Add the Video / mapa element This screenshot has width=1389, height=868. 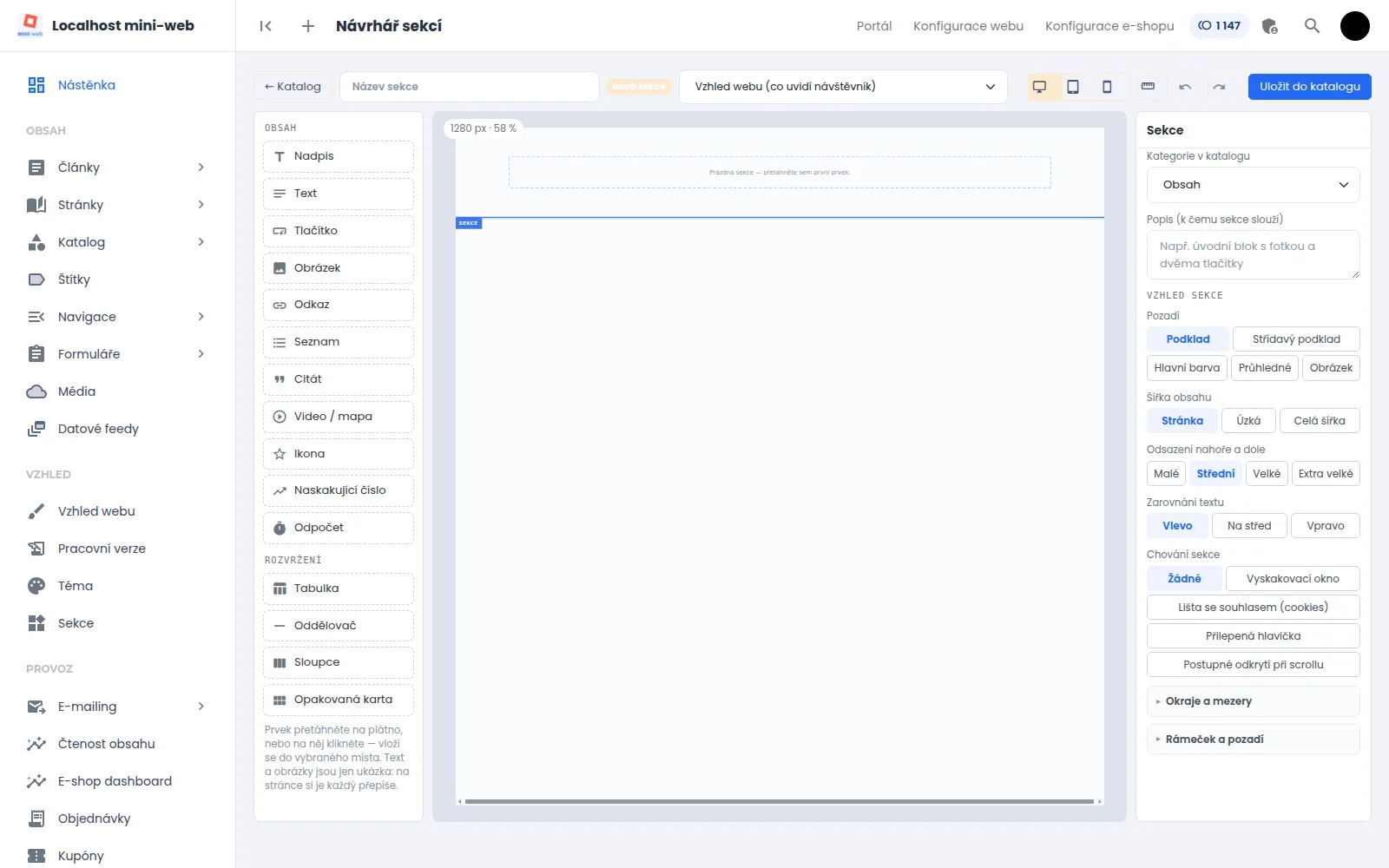pos(339,417)
